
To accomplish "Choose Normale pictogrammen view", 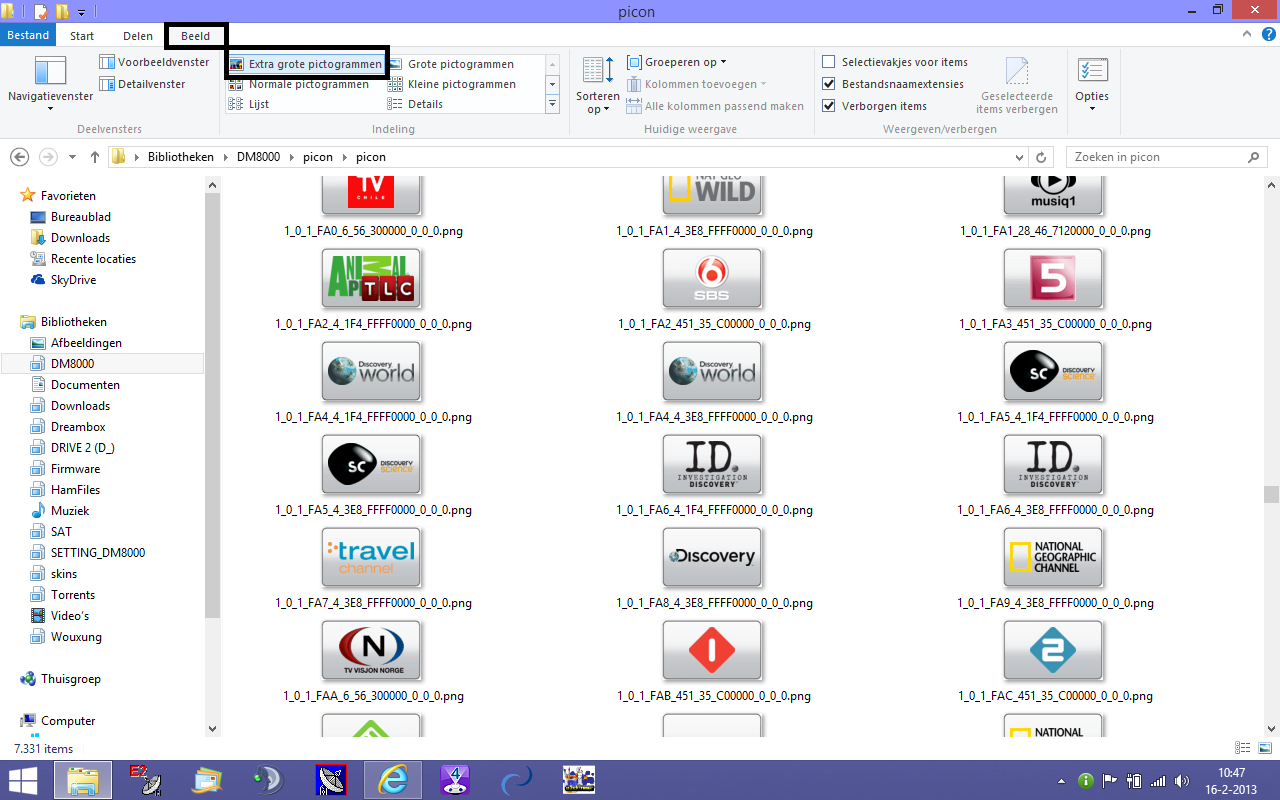I will coord(299,84).
